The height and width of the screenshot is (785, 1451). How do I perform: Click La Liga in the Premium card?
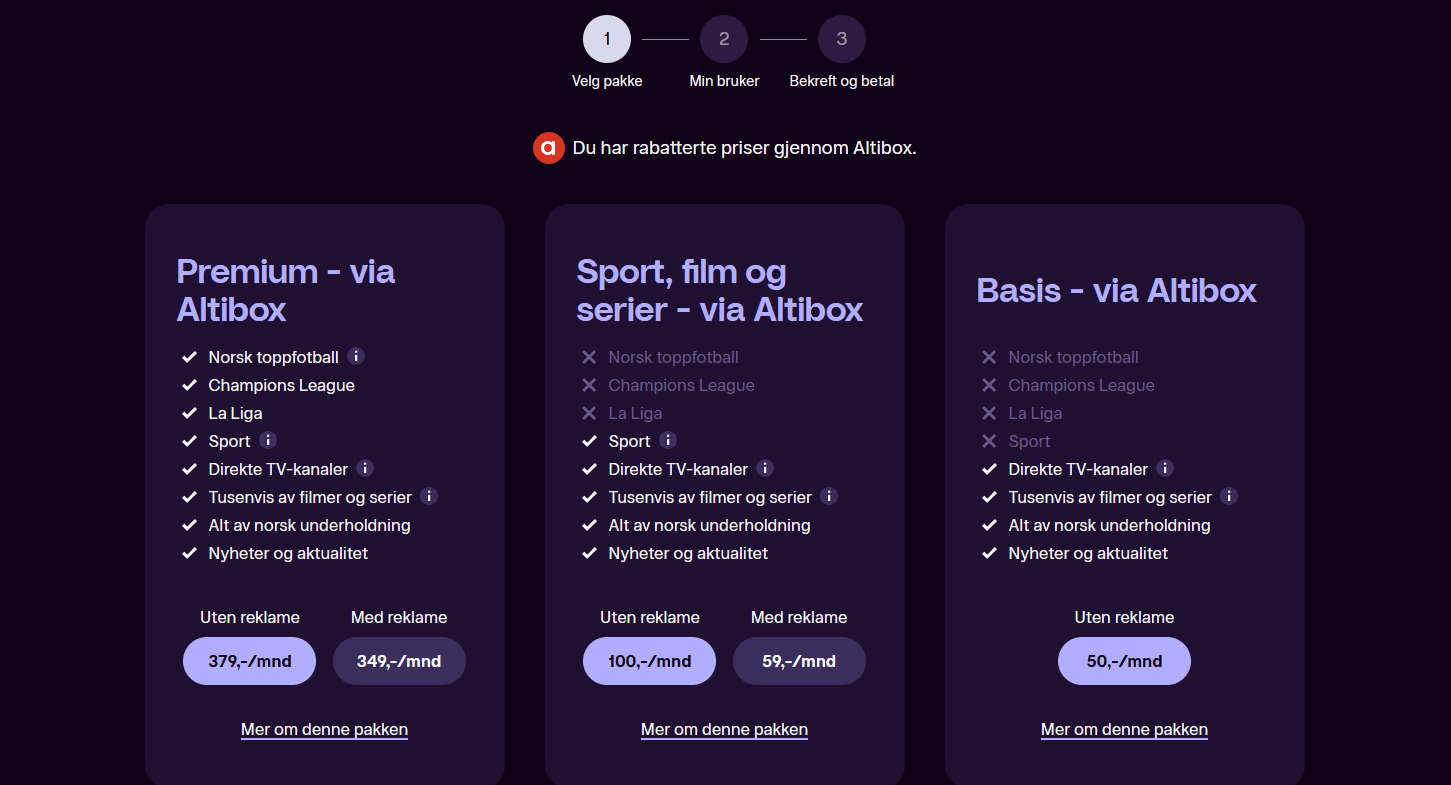[x=235, y=413]
